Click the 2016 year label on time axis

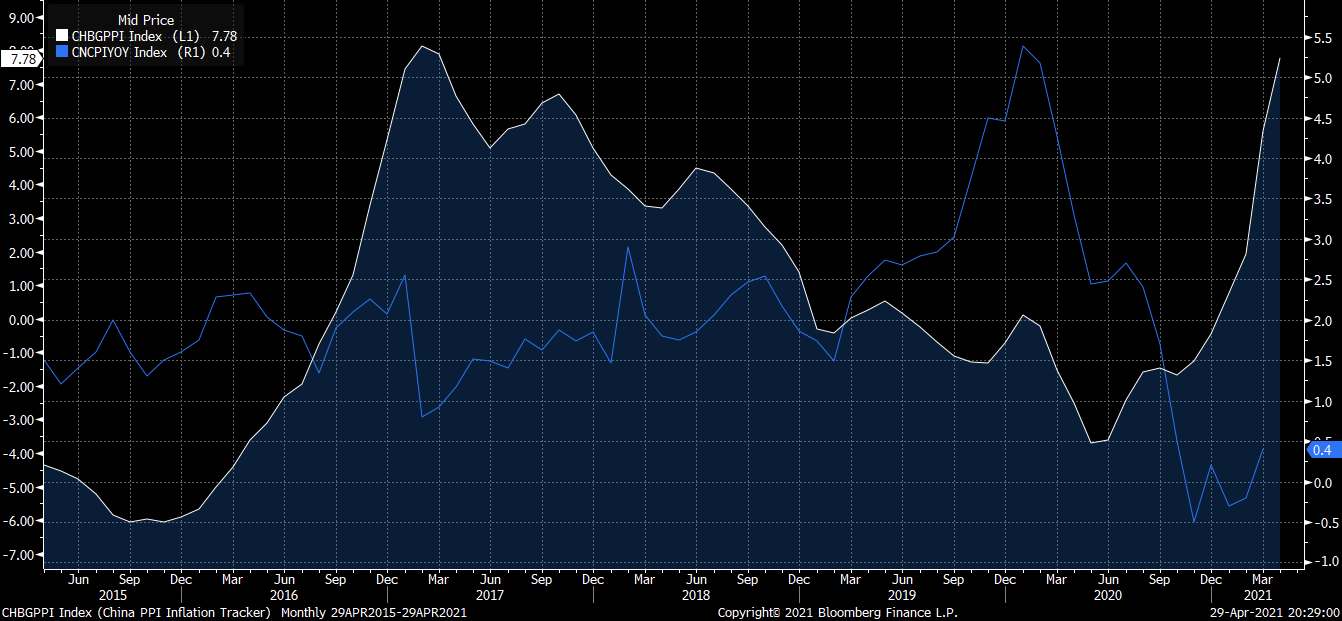click(x=284, y=595)
